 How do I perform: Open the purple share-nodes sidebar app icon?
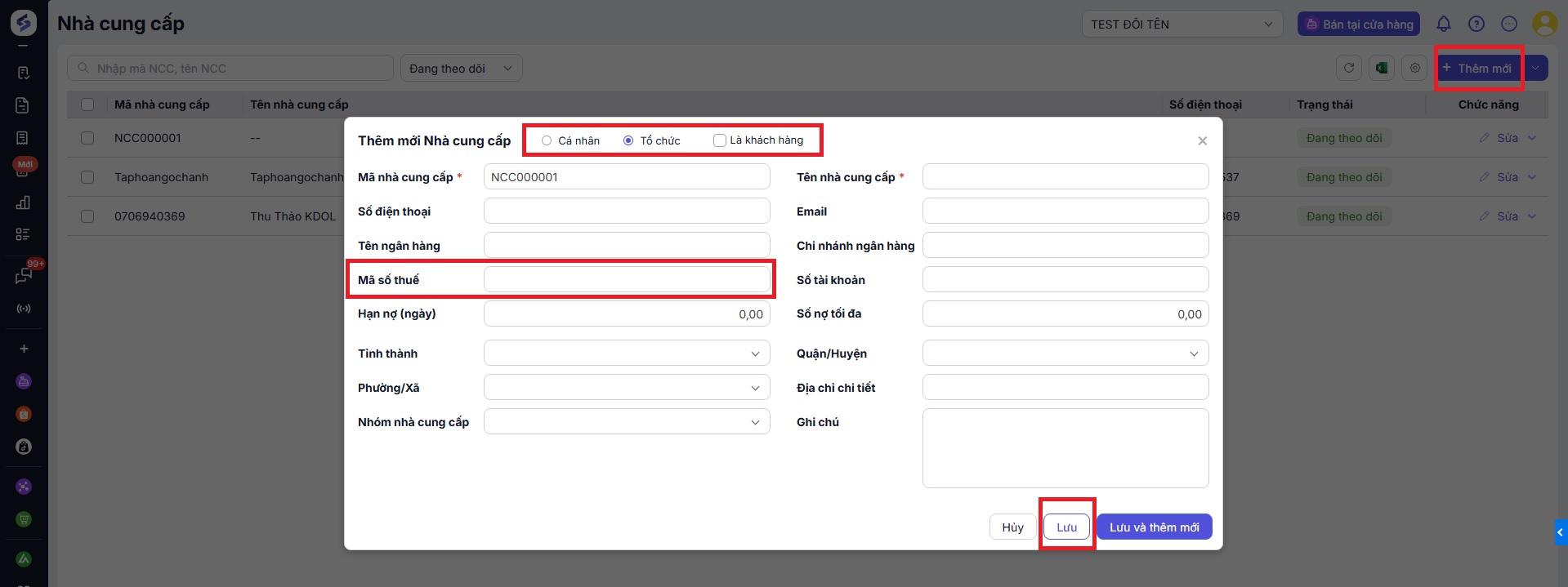[24, 487]
